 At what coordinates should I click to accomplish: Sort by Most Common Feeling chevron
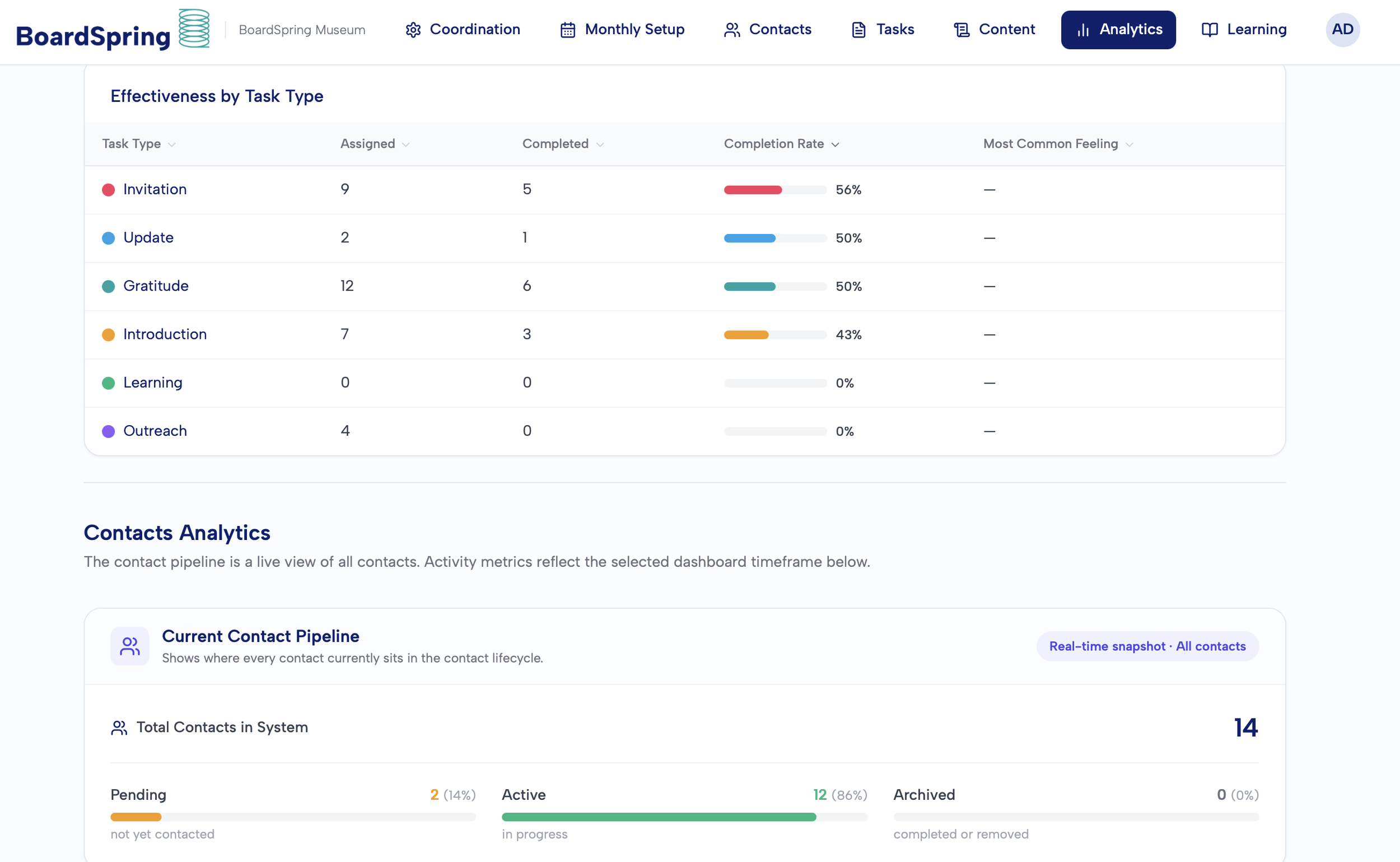(1129, 145)
